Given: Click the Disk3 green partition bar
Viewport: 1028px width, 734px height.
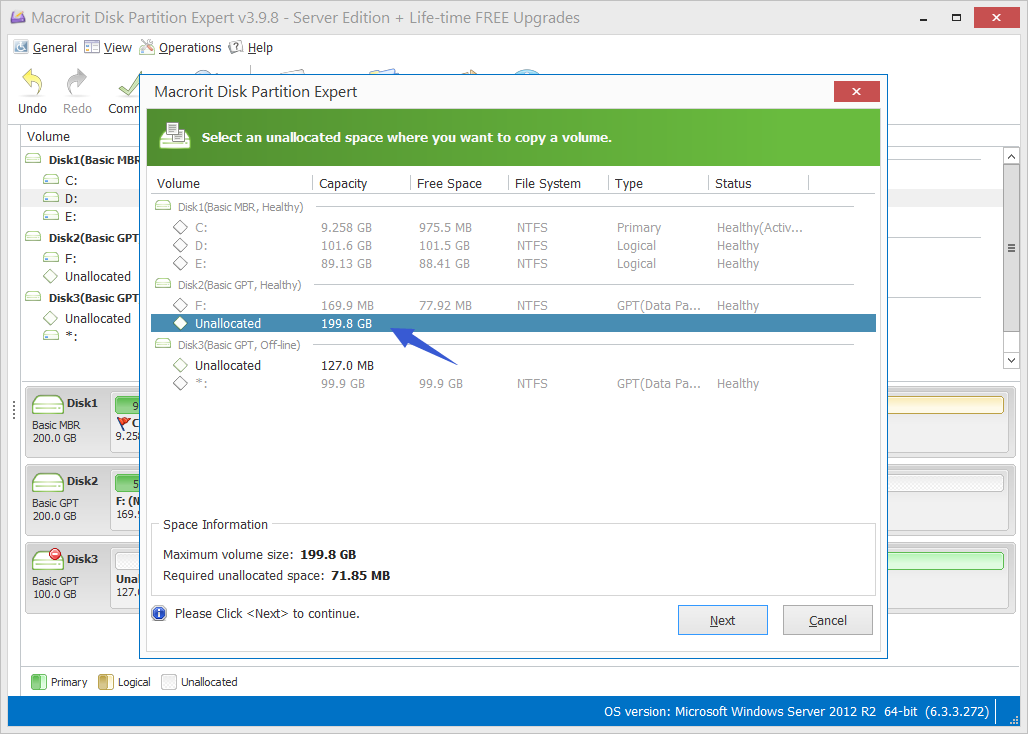Looking at the screenshot, I should tap(945, 561).
